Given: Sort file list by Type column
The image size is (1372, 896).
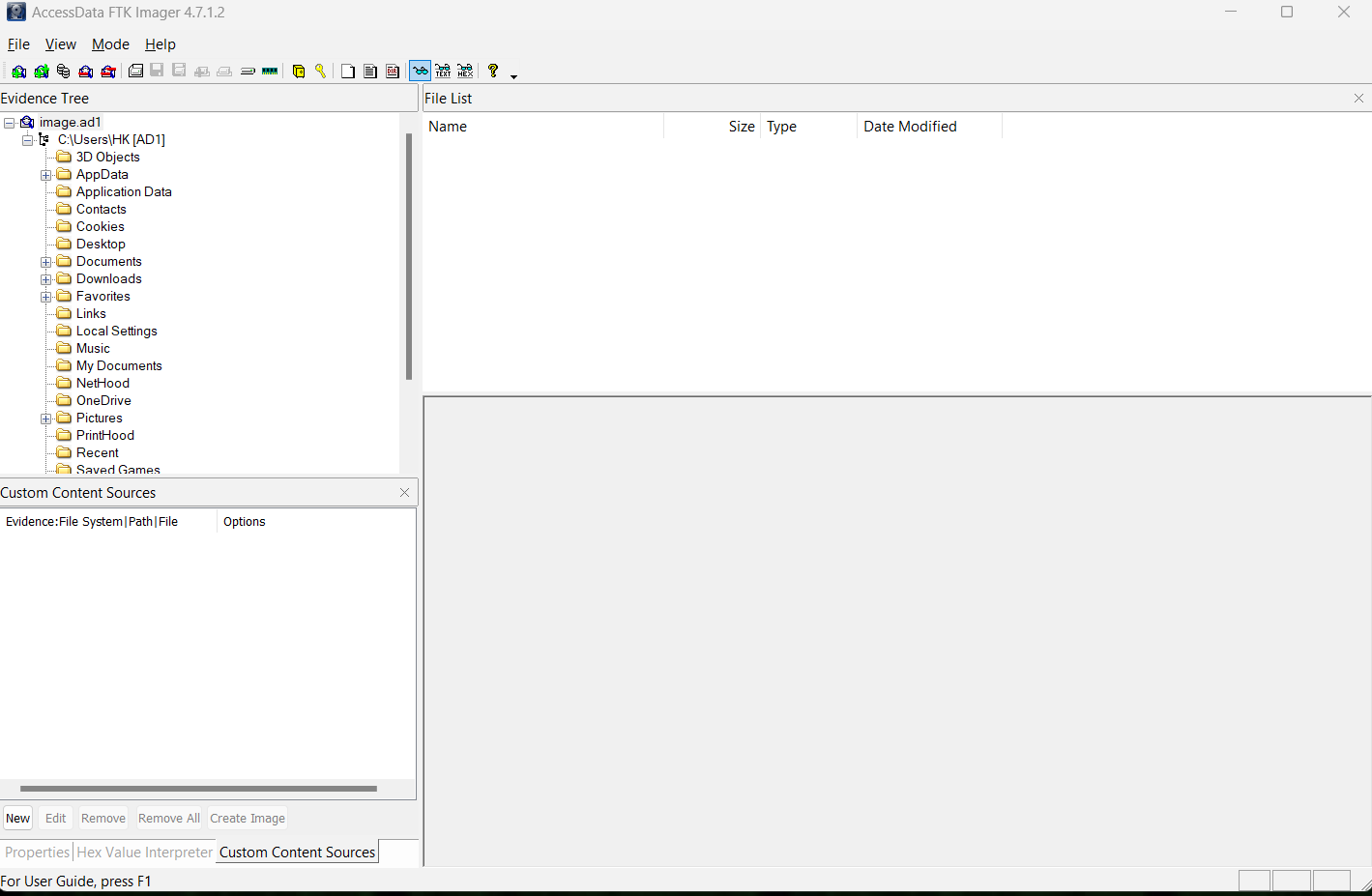Looking at the screenshot, I should [809, 127].
